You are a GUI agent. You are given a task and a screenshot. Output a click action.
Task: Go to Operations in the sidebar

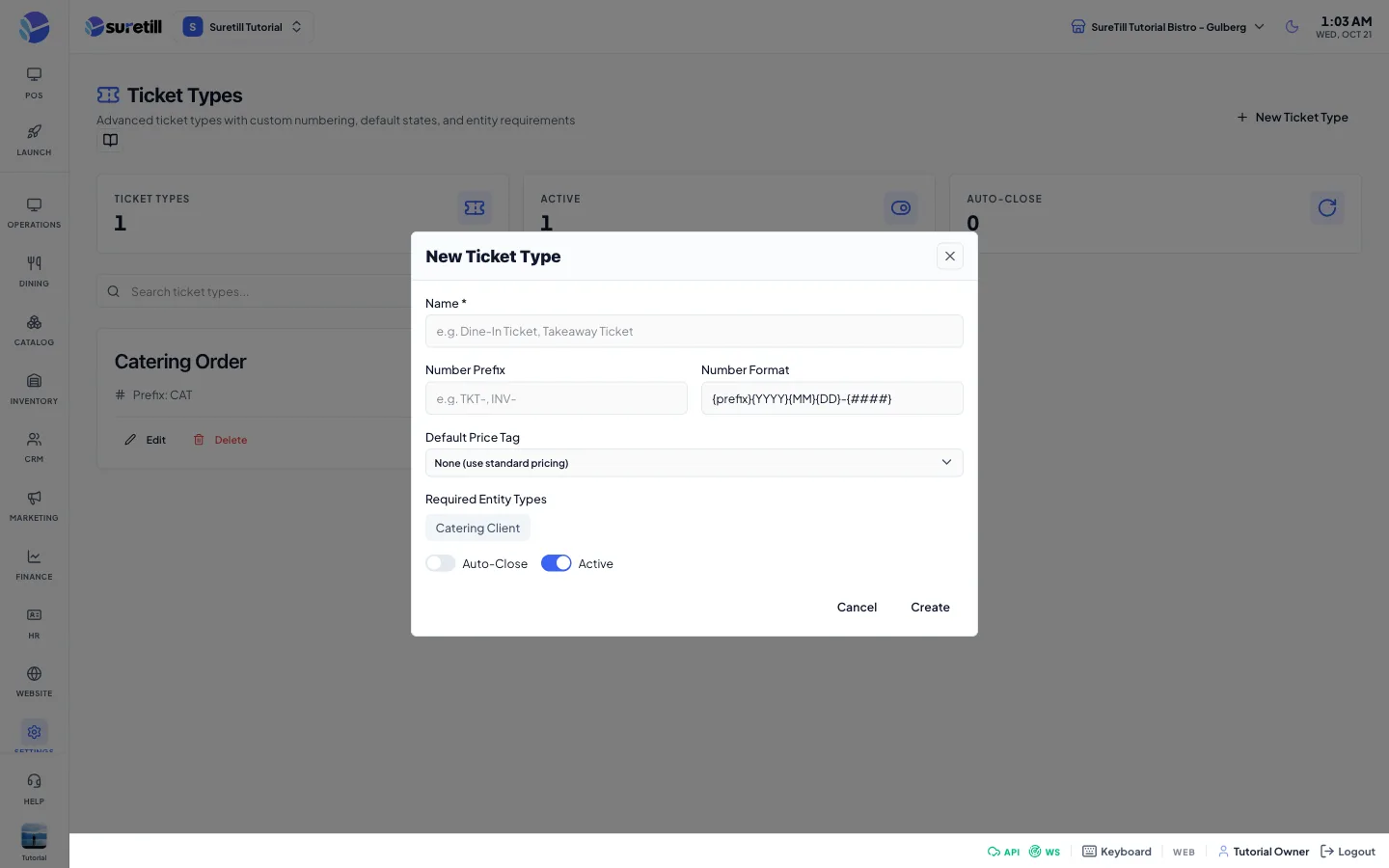[x=34, y=212]
